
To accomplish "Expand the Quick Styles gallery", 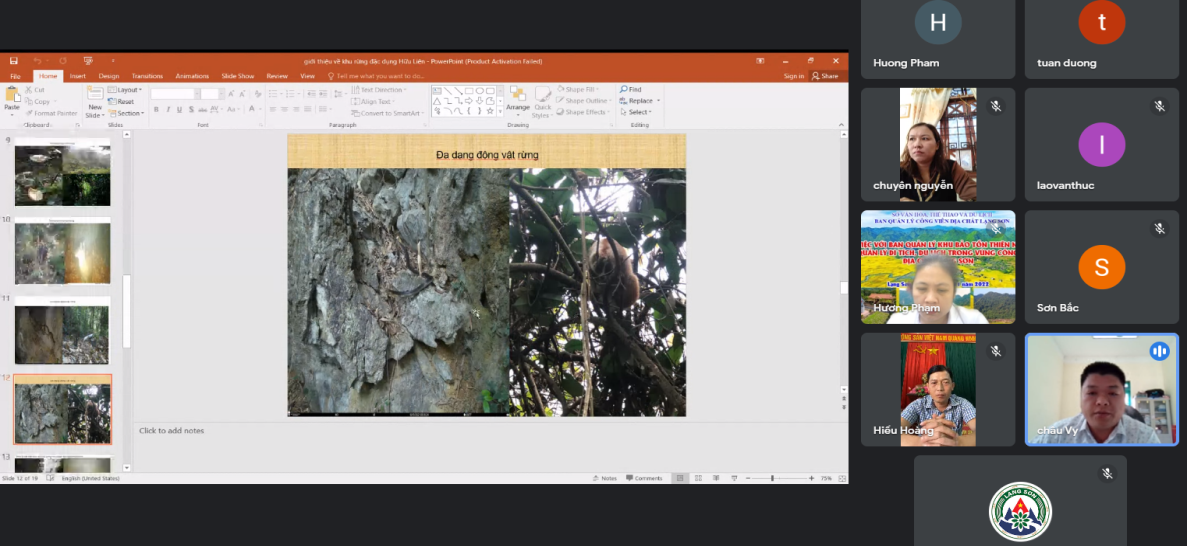I will point(543,101).
